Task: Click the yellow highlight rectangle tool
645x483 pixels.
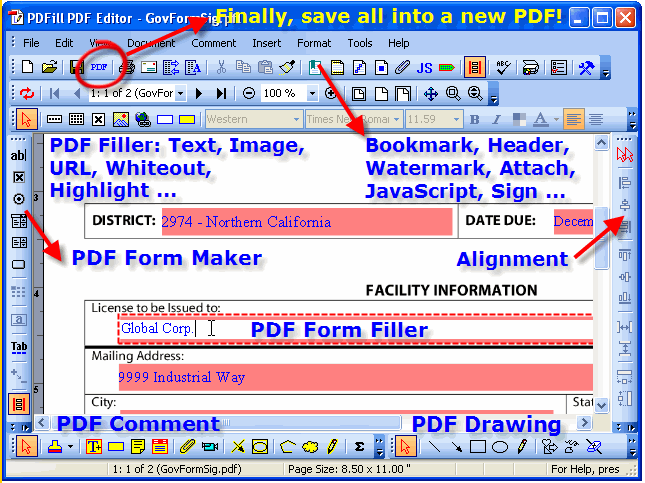Action: [x=187, y=120]
